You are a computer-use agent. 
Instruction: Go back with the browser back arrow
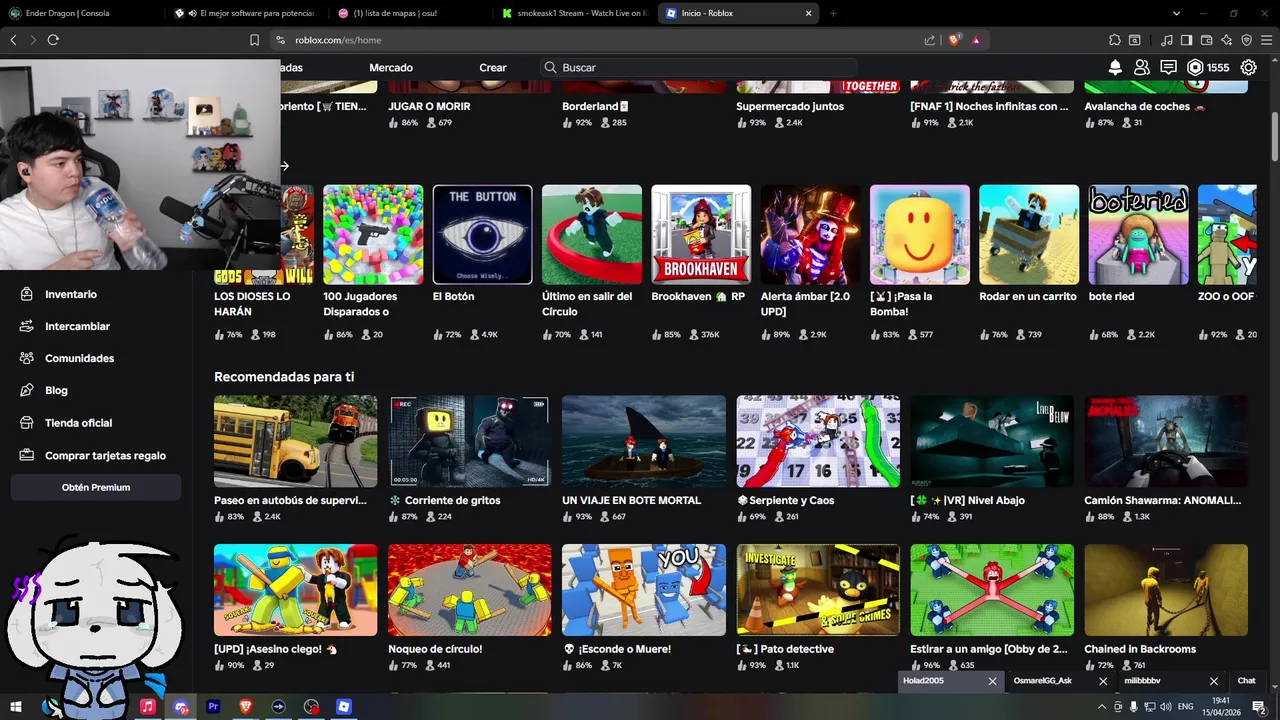coord(13,40)
